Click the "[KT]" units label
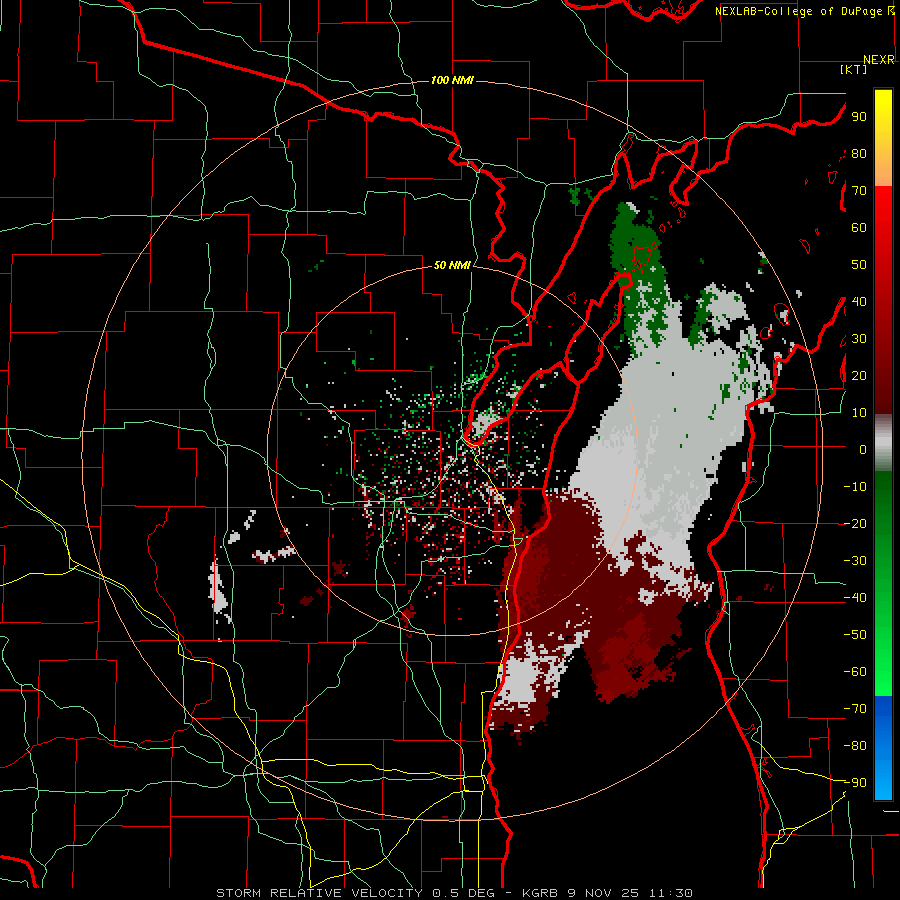900x900 pixels. (854, 69)
